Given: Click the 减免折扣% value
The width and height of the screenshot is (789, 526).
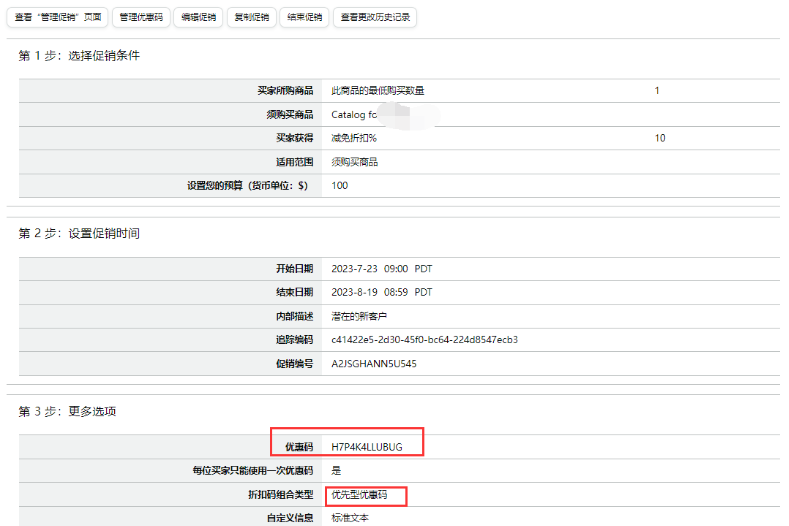Looking at the screenshot, I should coord(361,138).
